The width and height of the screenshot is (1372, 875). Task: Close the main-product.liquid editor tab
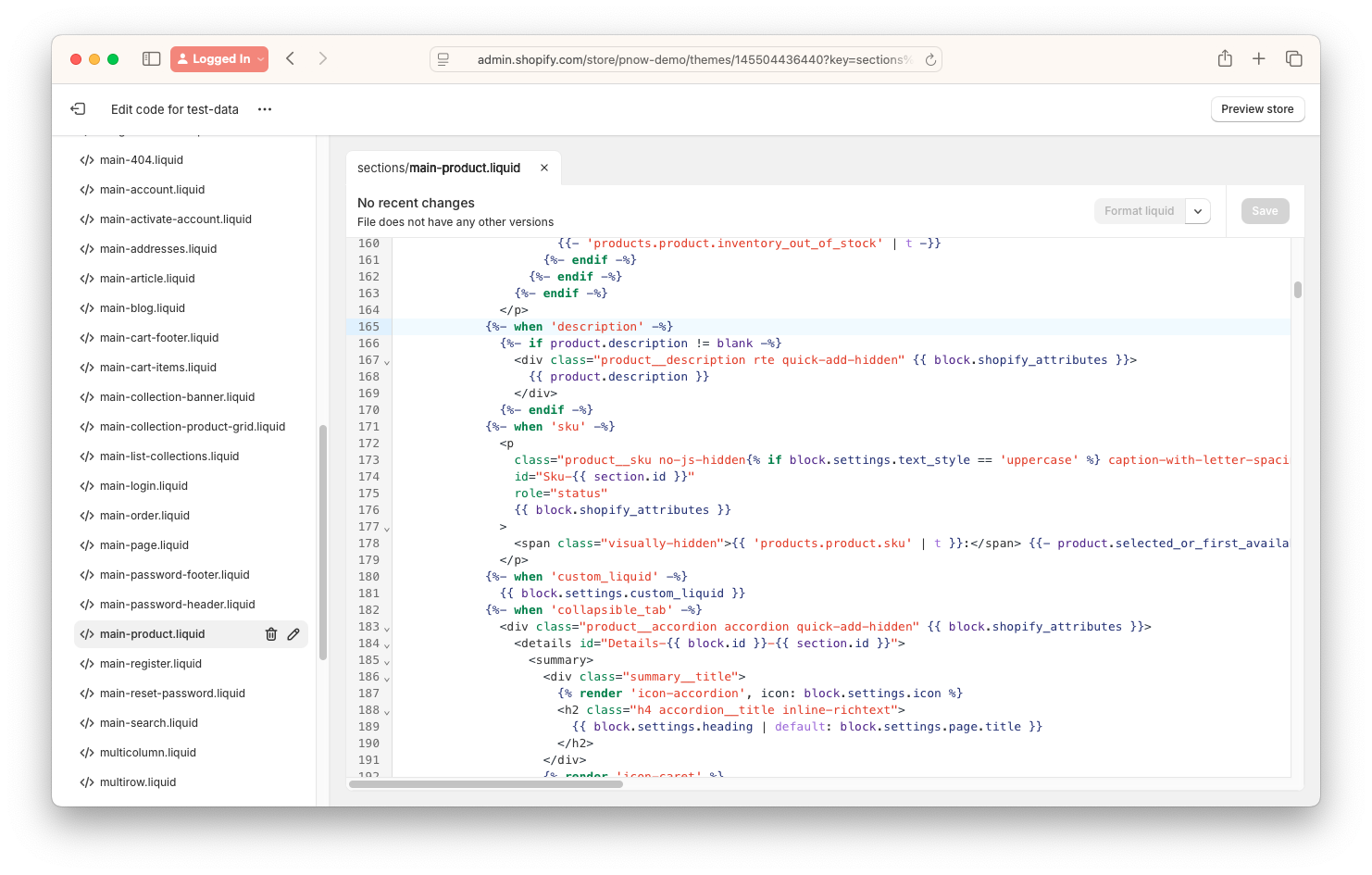[x=544, y=168]
